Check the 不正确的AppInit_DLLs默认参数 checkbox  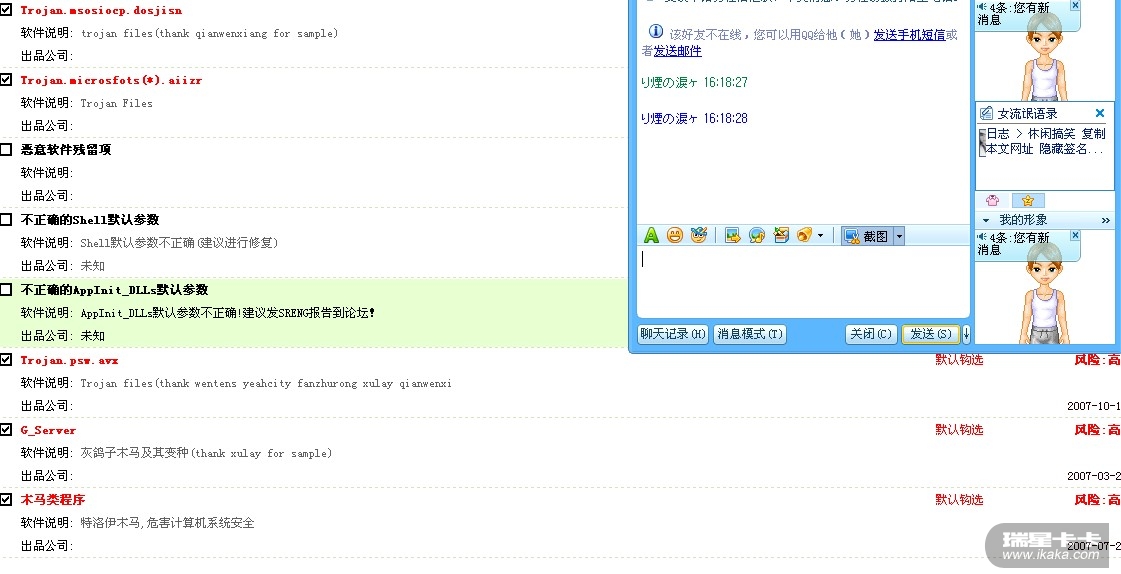pos(6,290)
